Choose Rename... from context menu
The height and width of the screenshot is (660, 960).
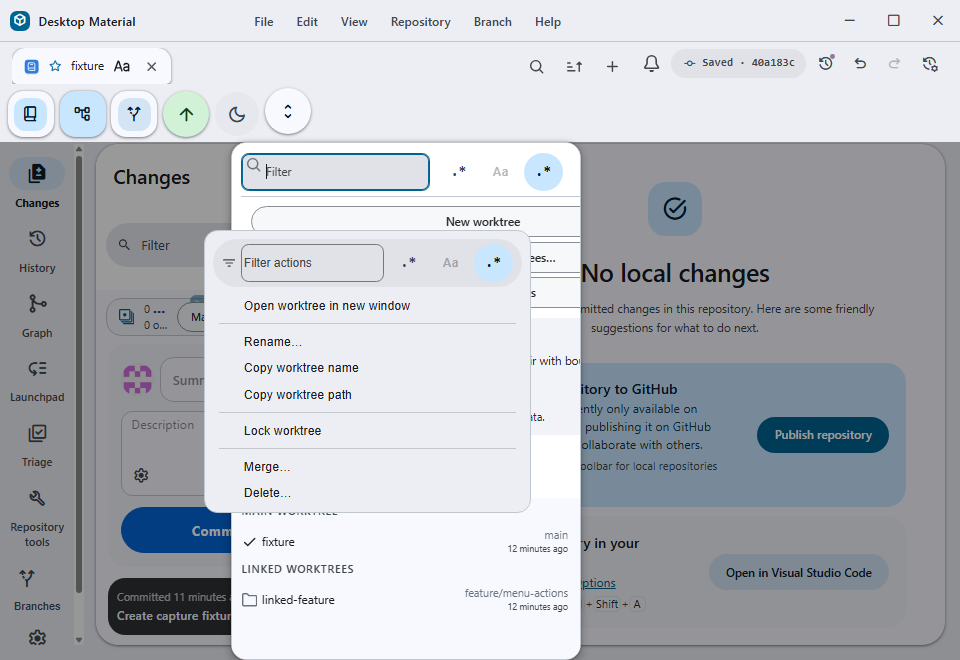pyautogui.click(x=367, y=342)
